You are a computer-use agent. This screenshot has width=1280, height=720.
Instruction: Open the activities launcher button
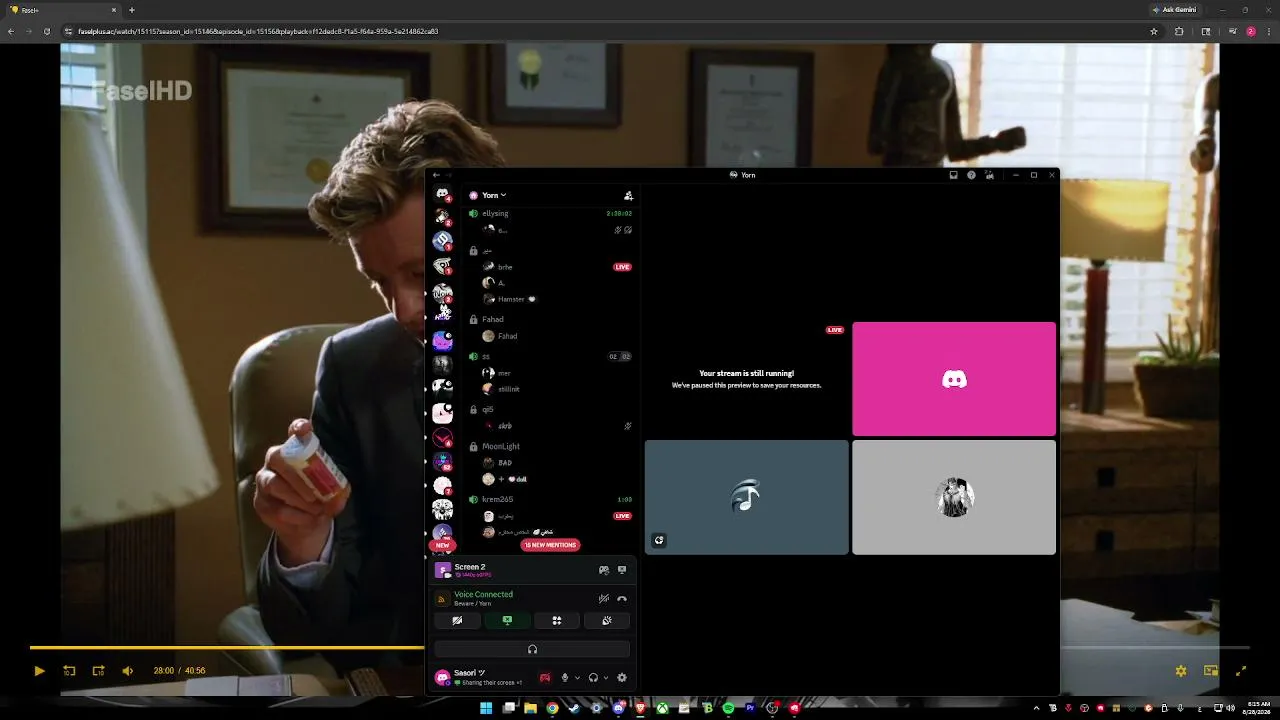(557, 621)
